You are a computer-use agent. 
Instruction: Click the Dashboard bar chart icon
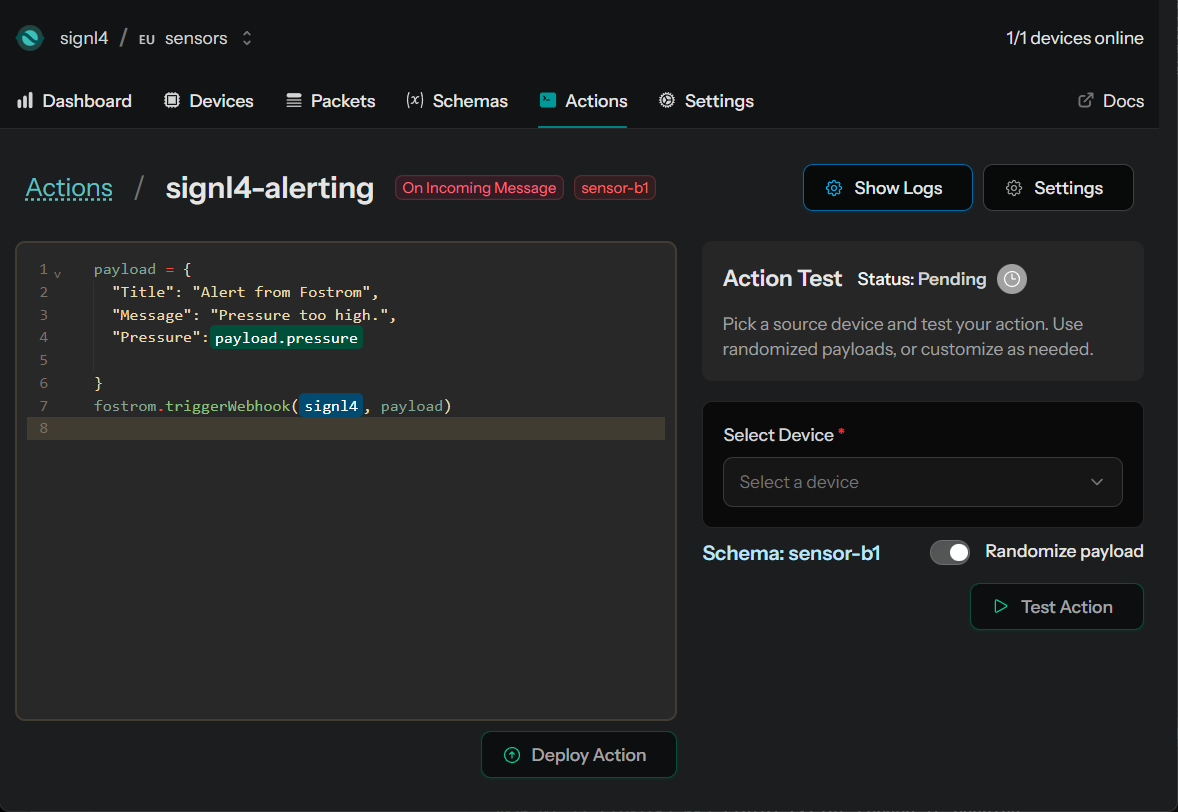tap(25, 101)
